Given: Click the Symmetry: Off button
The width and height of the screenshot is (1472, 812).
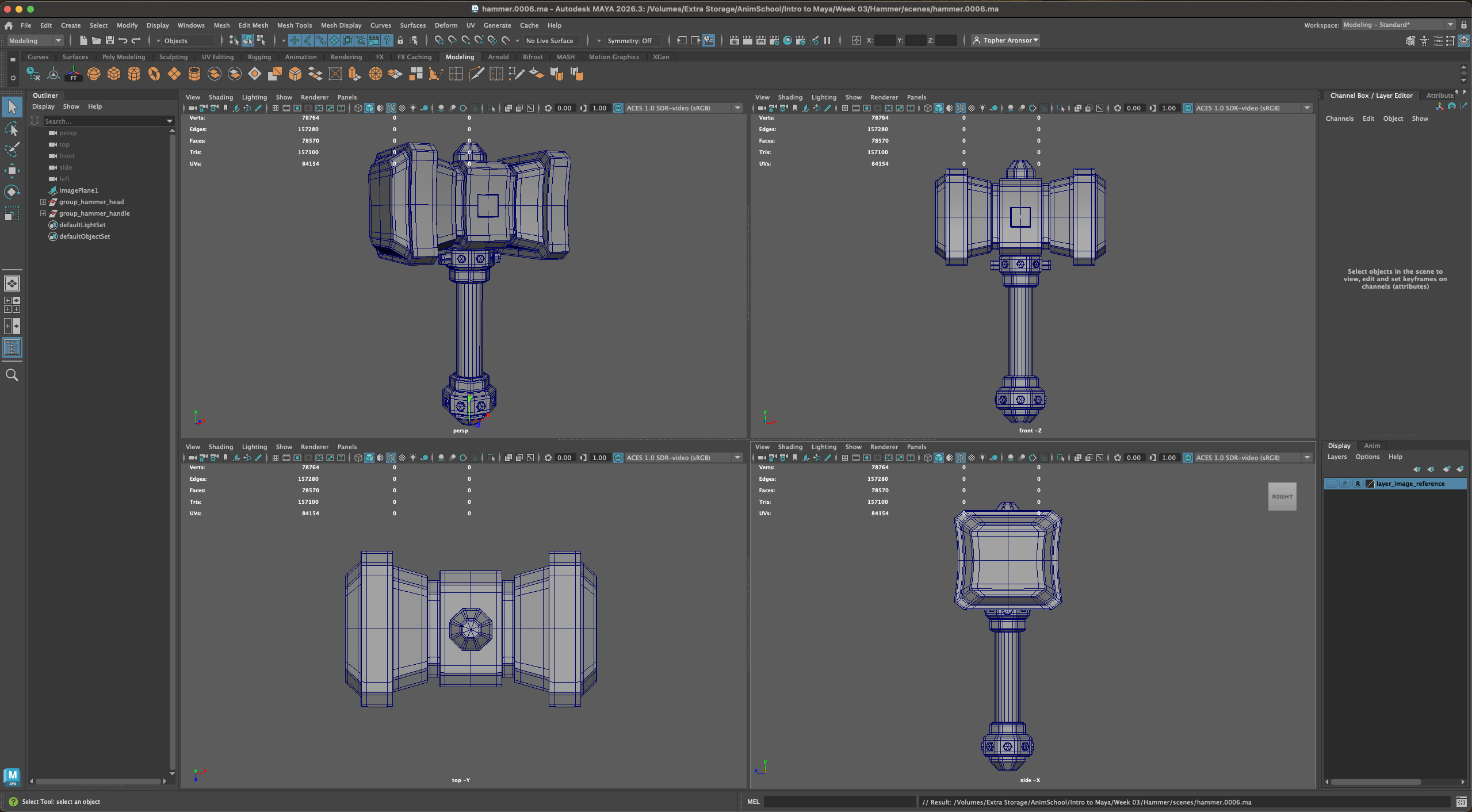Looking at the screenshot, I should [x=629, y=40].
